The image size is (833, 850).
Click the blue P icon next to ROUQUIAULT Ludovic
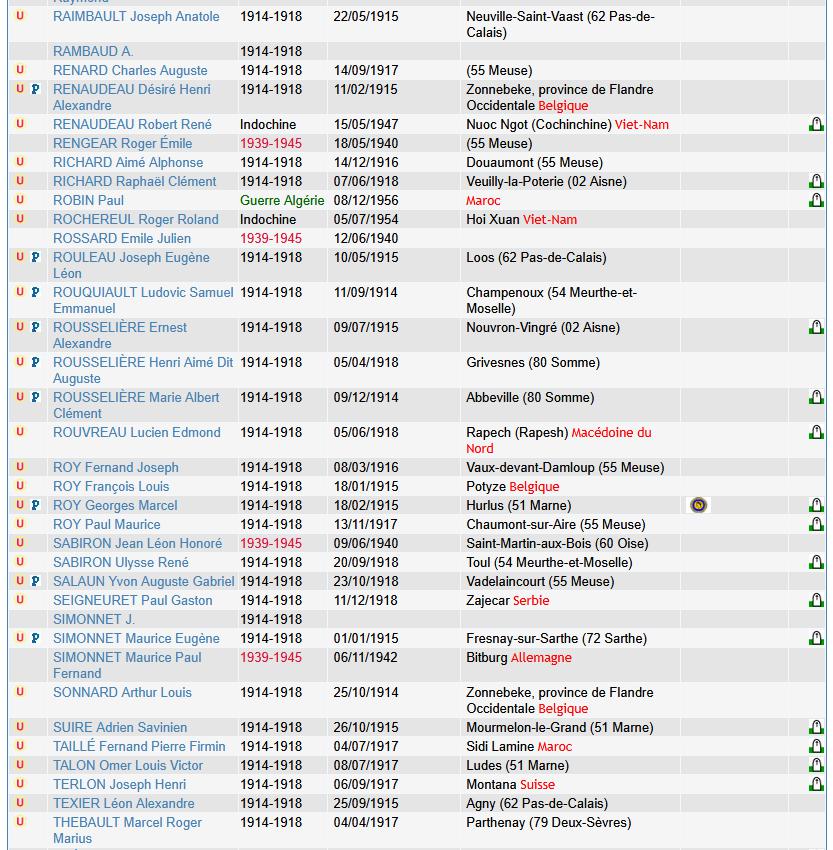tap(35, 293)
